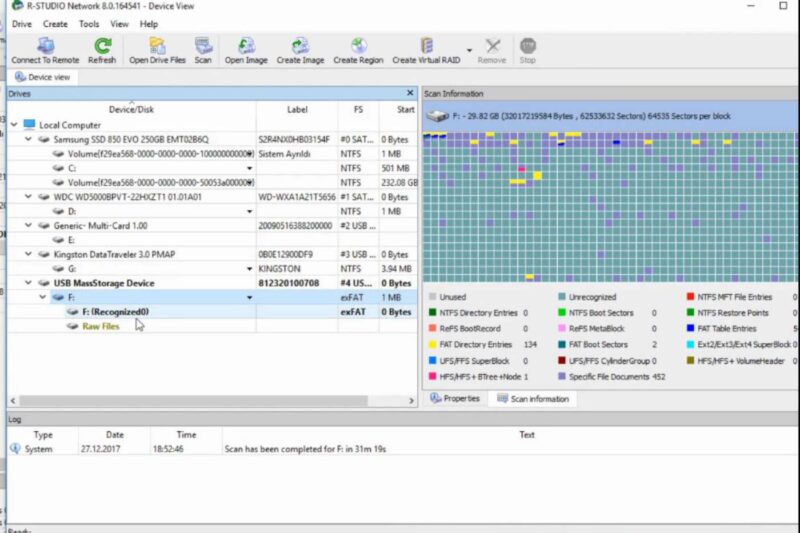Collapse the WDC WD5000BPVT node
Image resolution: width=800 pixels, height=533 pixels.
tap(29, 196)
